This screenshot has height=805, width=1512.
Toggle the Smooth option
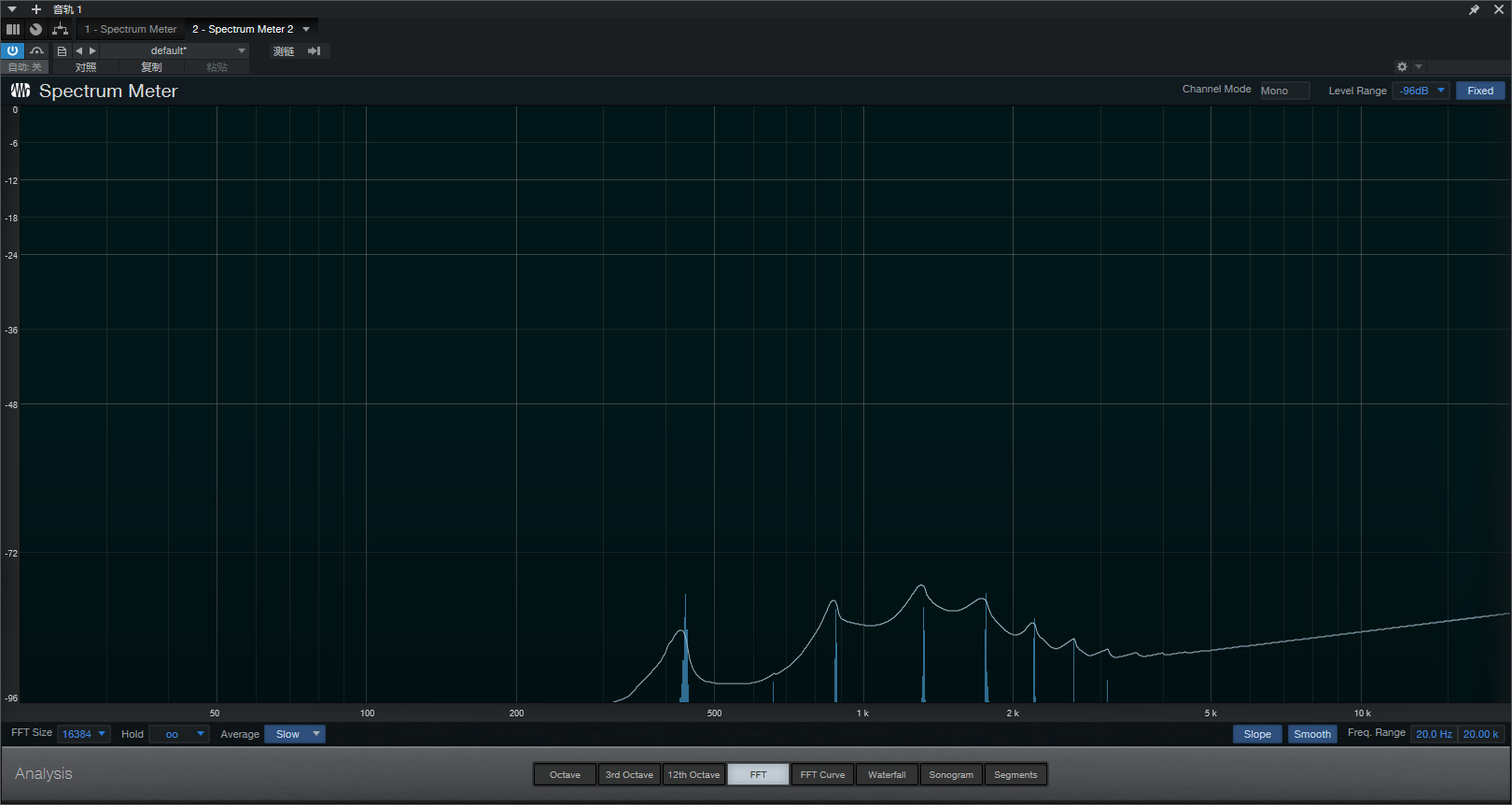pos(1311,734)
